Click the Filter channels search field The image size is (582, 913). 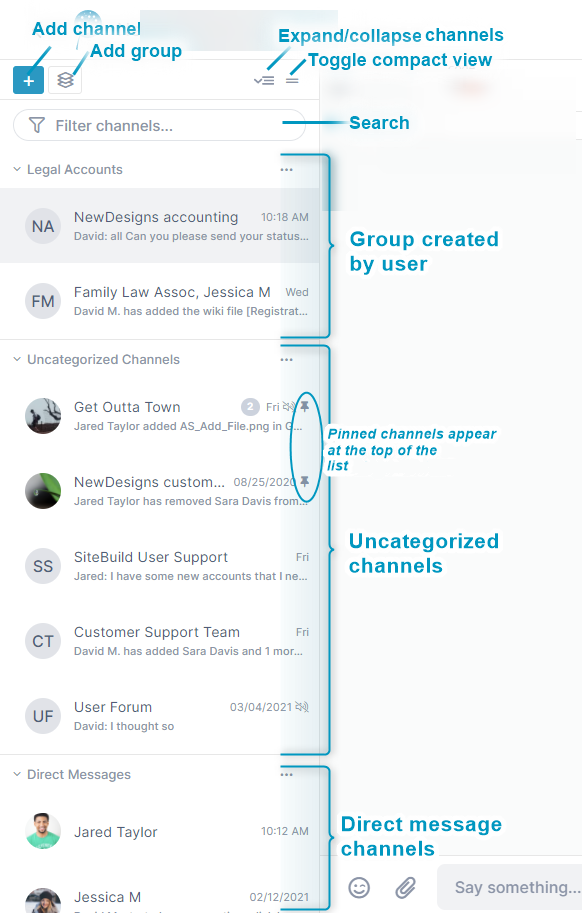click(x=159, y=125)
